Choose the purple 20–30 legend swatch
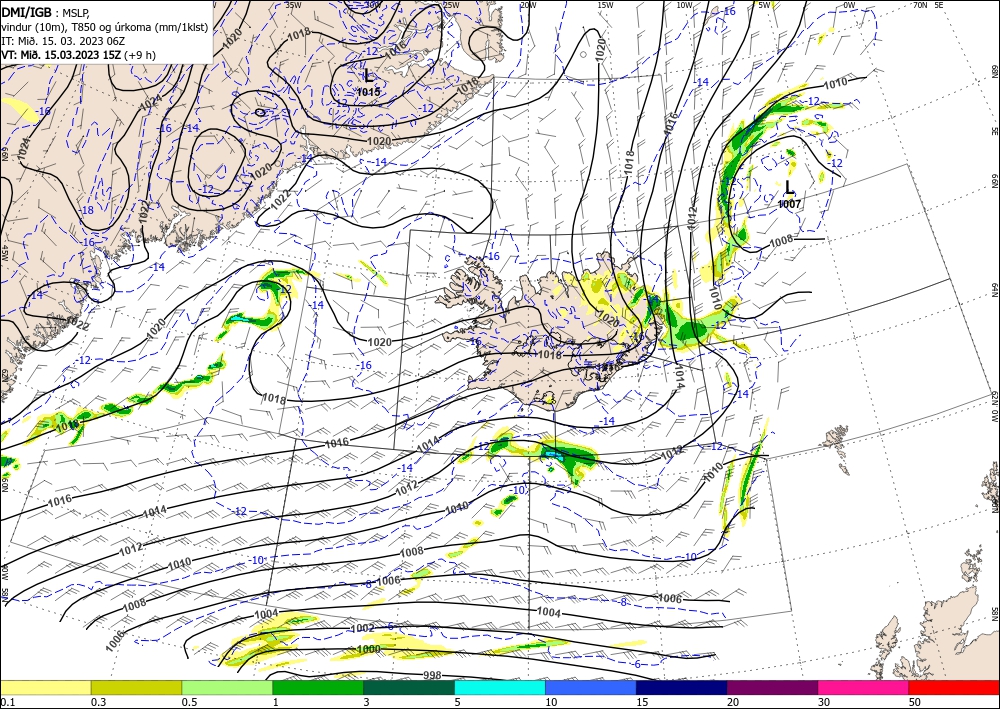 click(x=772, y=687)
